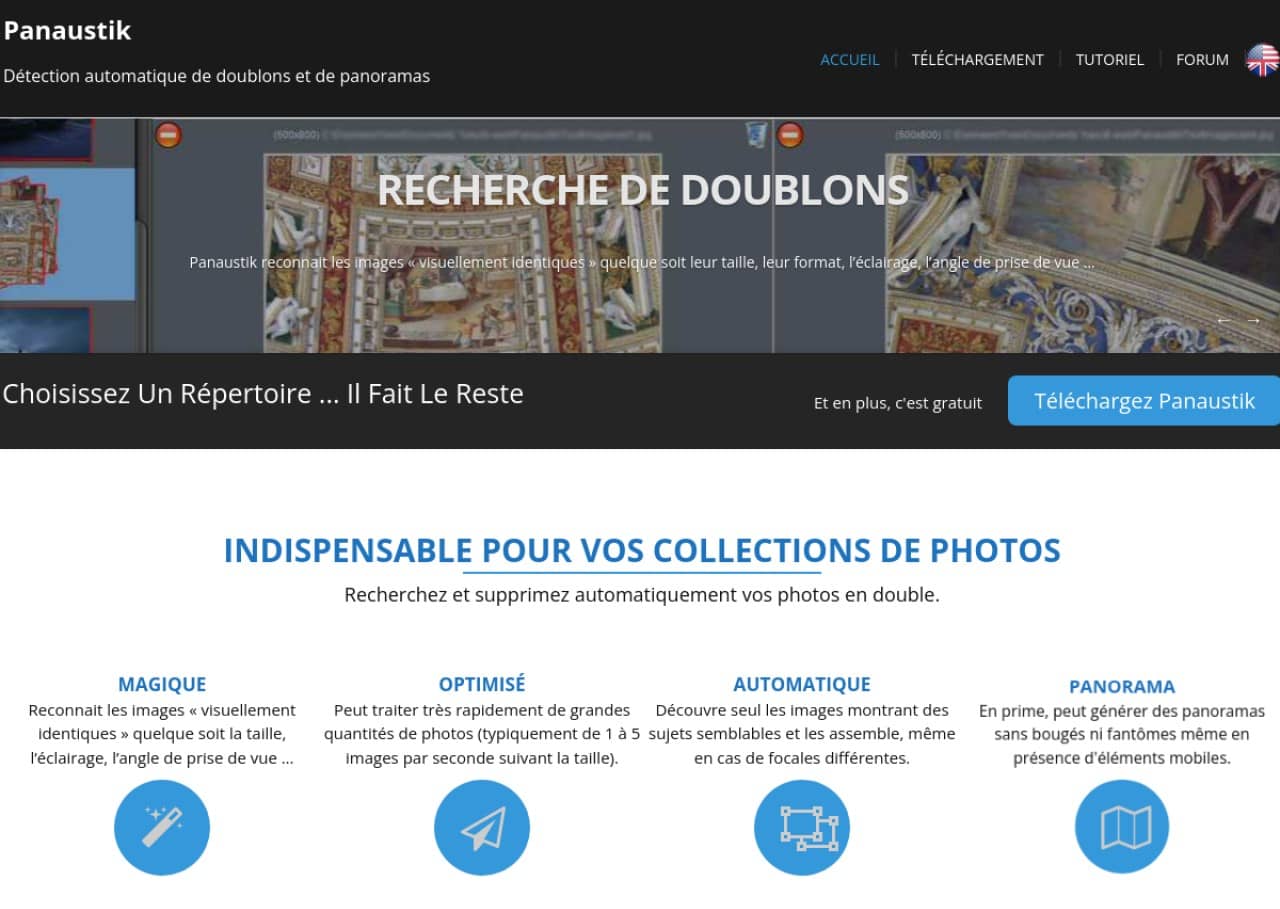Click 'Choisissez Un Répertoire … Il Fait Le Reste' text
This screenshot has width=1280, height=909.
263,393
